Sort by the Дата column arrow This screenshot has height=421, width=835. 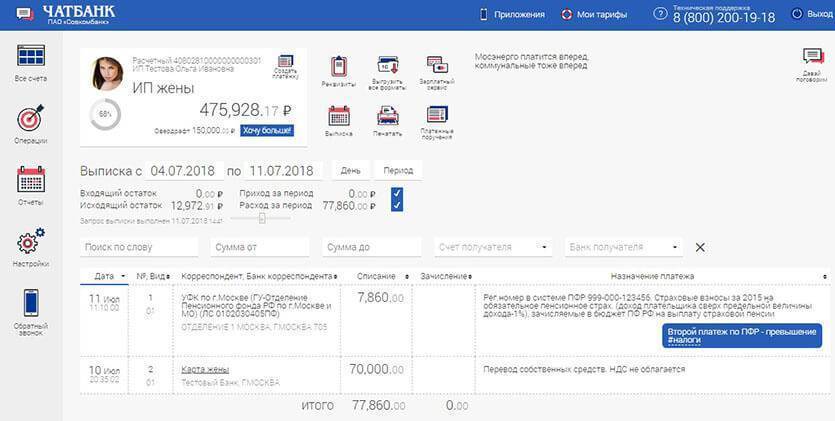point(123,276)
